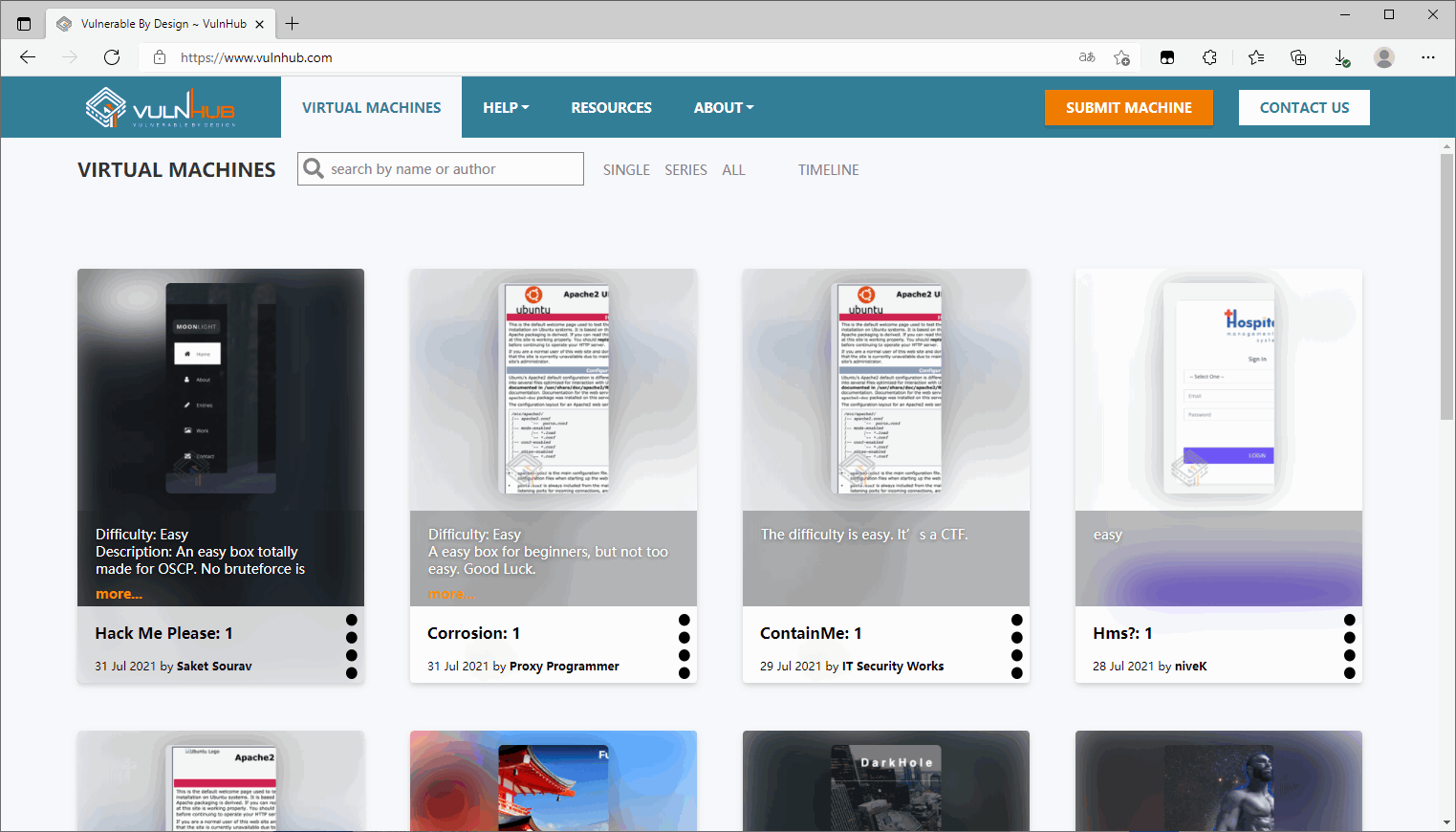Image resolution: width=1456 pixels, height=832 pixels.
Task: Click the translate page icon
Action: click(x=1087, y=57)
